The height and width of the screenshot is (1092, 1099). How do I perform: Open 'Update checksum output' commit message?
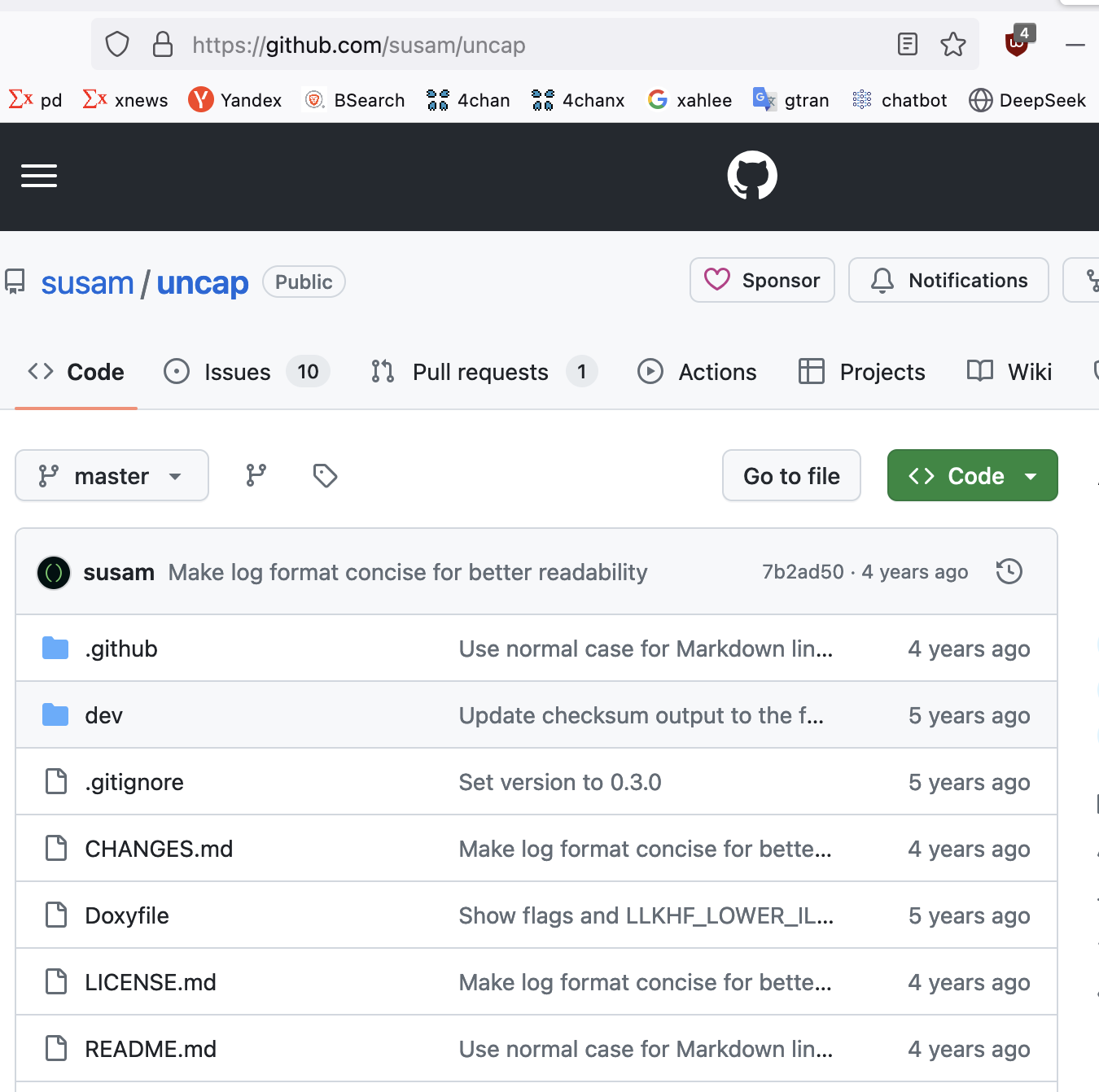(x=641, y=715)
